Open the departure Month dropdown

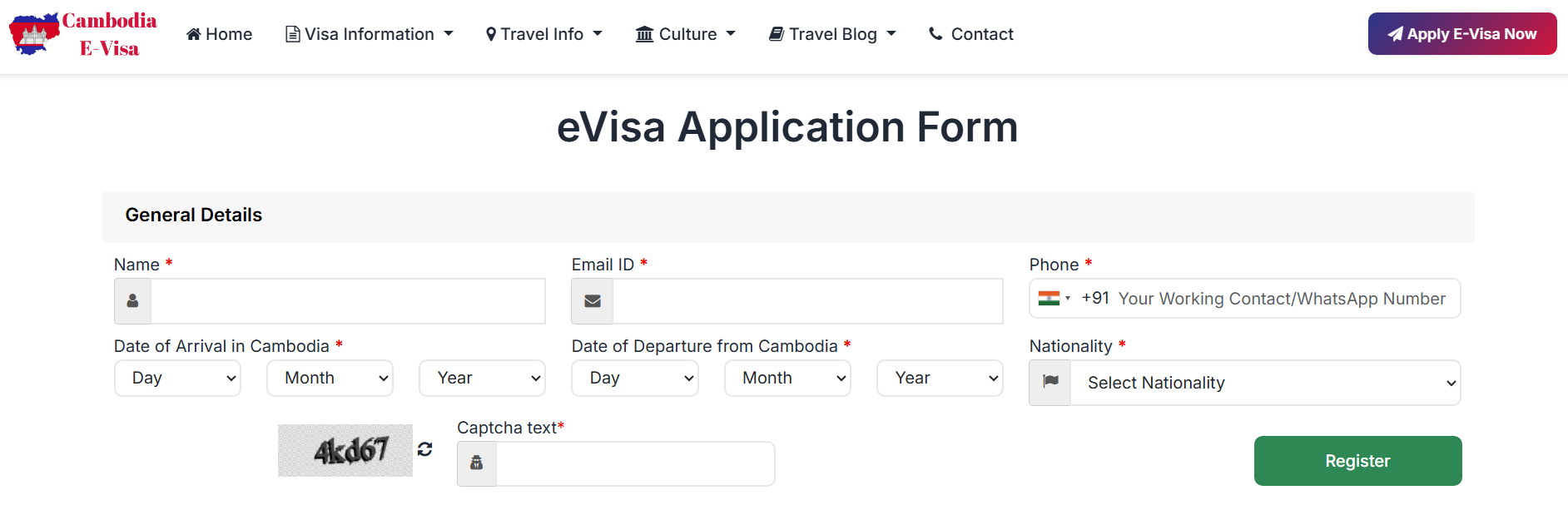click(787, 378)
